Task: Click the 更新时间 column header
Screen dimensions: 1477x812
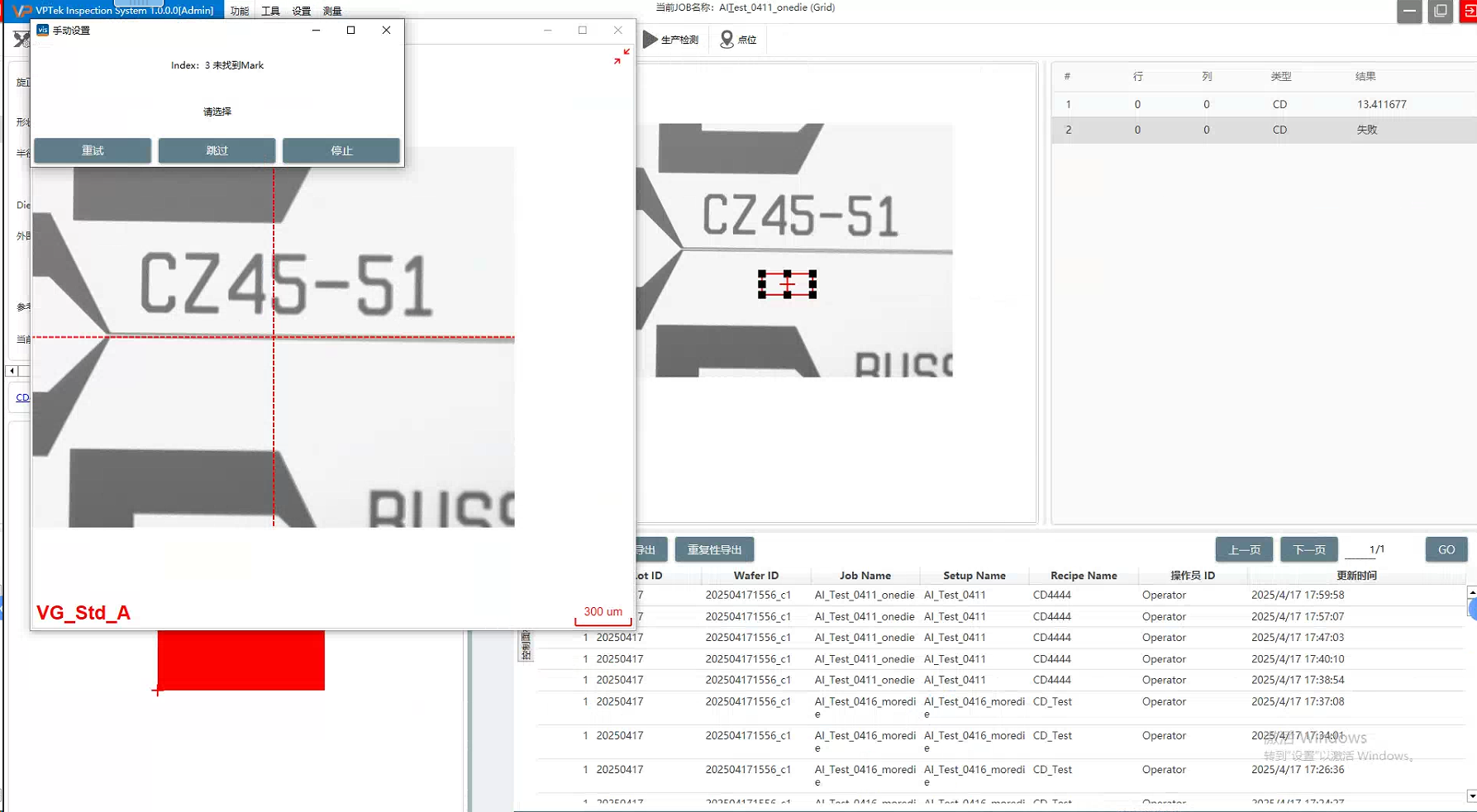Action: 1356,576
